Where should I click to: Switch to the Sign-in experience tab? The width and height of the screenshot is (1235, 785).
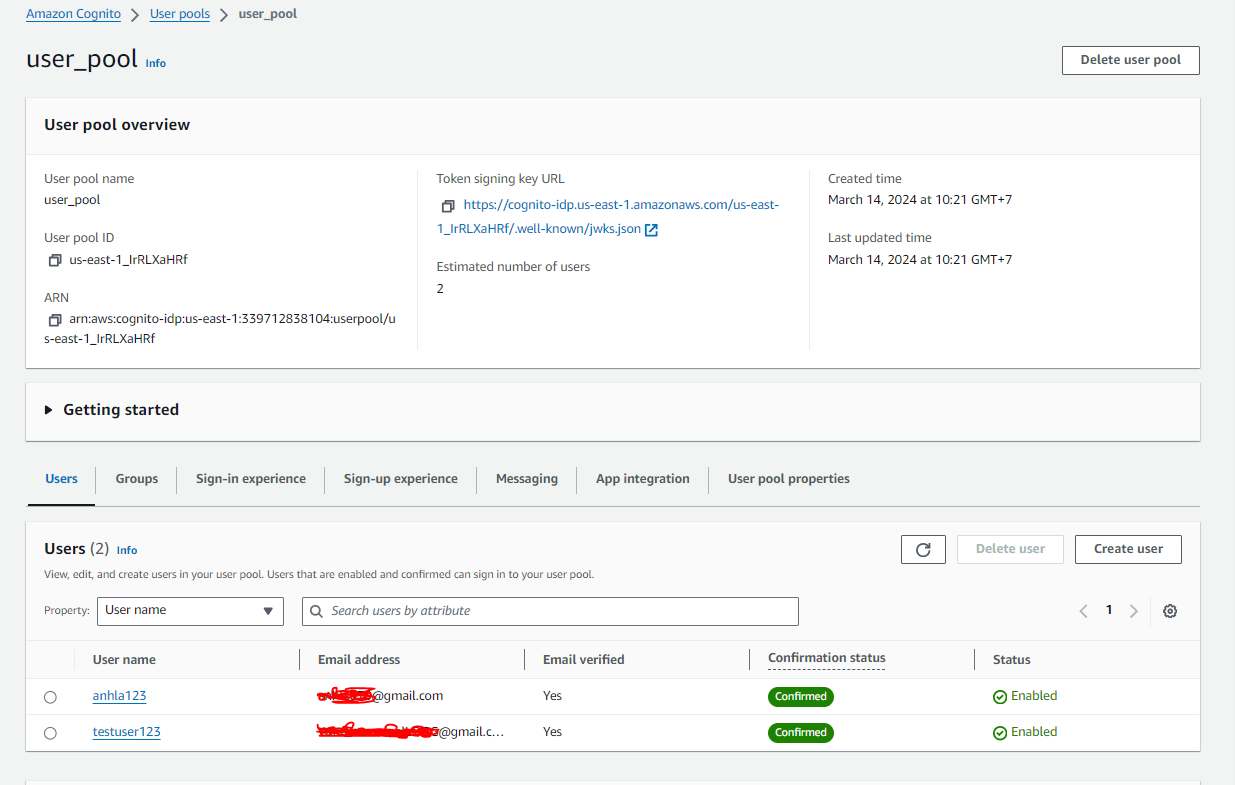click(x=251, y=479)
